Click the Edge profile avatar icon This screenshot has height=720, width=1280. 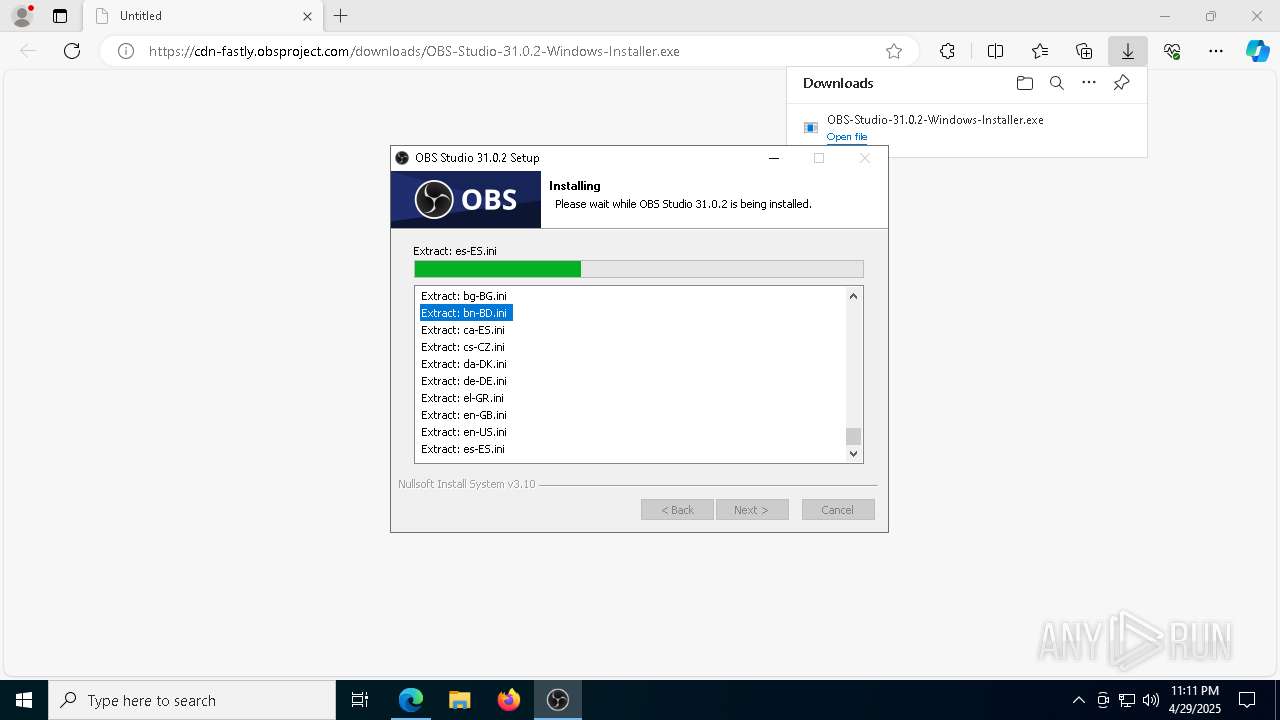(21, 16)
